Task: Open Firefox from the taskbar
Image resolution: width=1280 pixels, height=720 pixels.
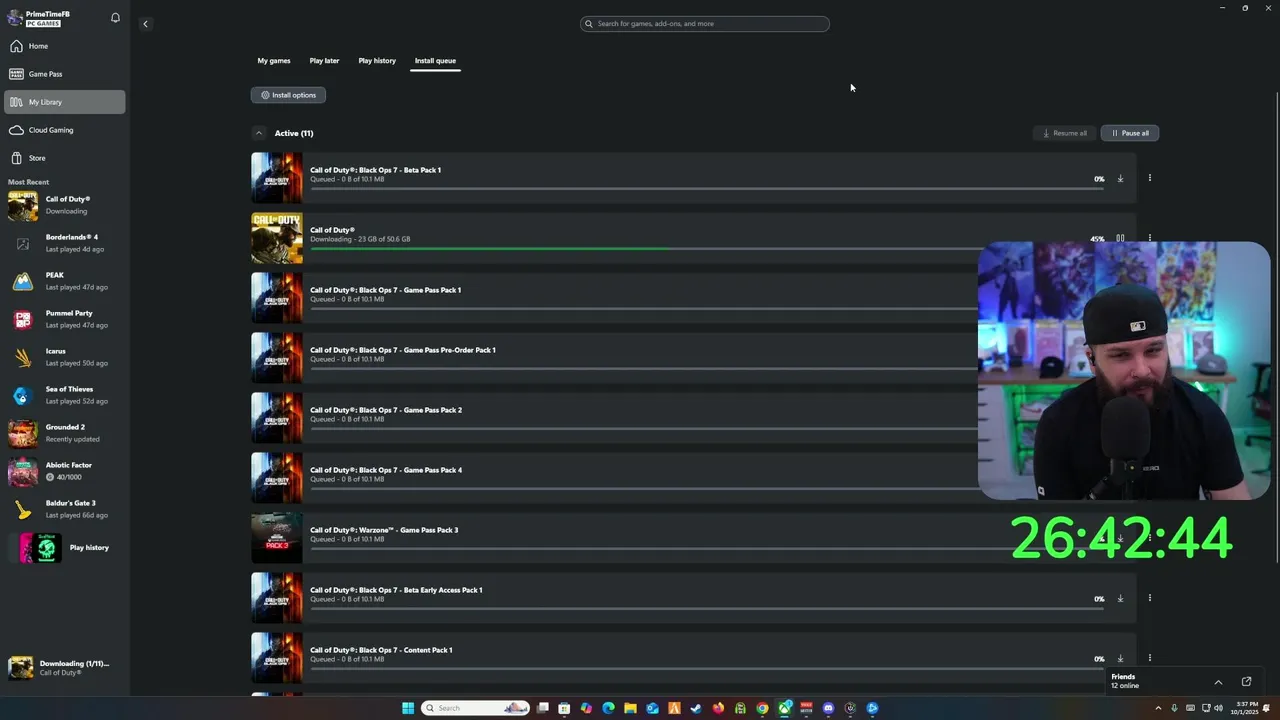Action: point(718,708)
